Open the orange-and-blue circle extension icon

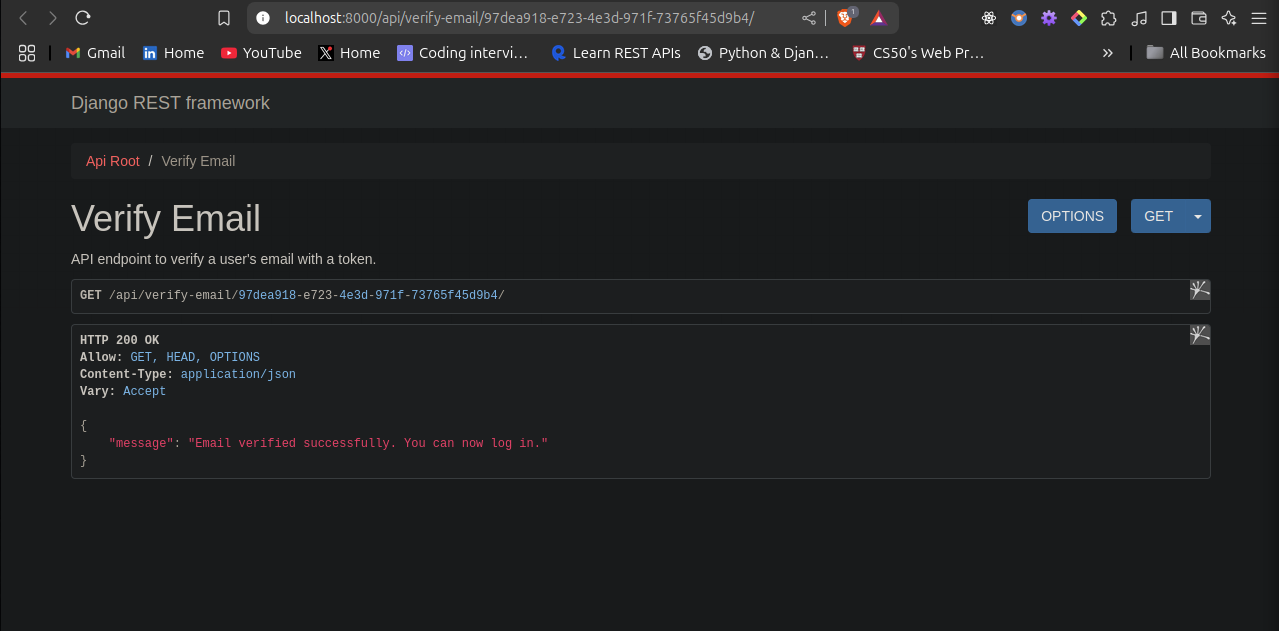pyautogui.click(x=1019, y=18)
